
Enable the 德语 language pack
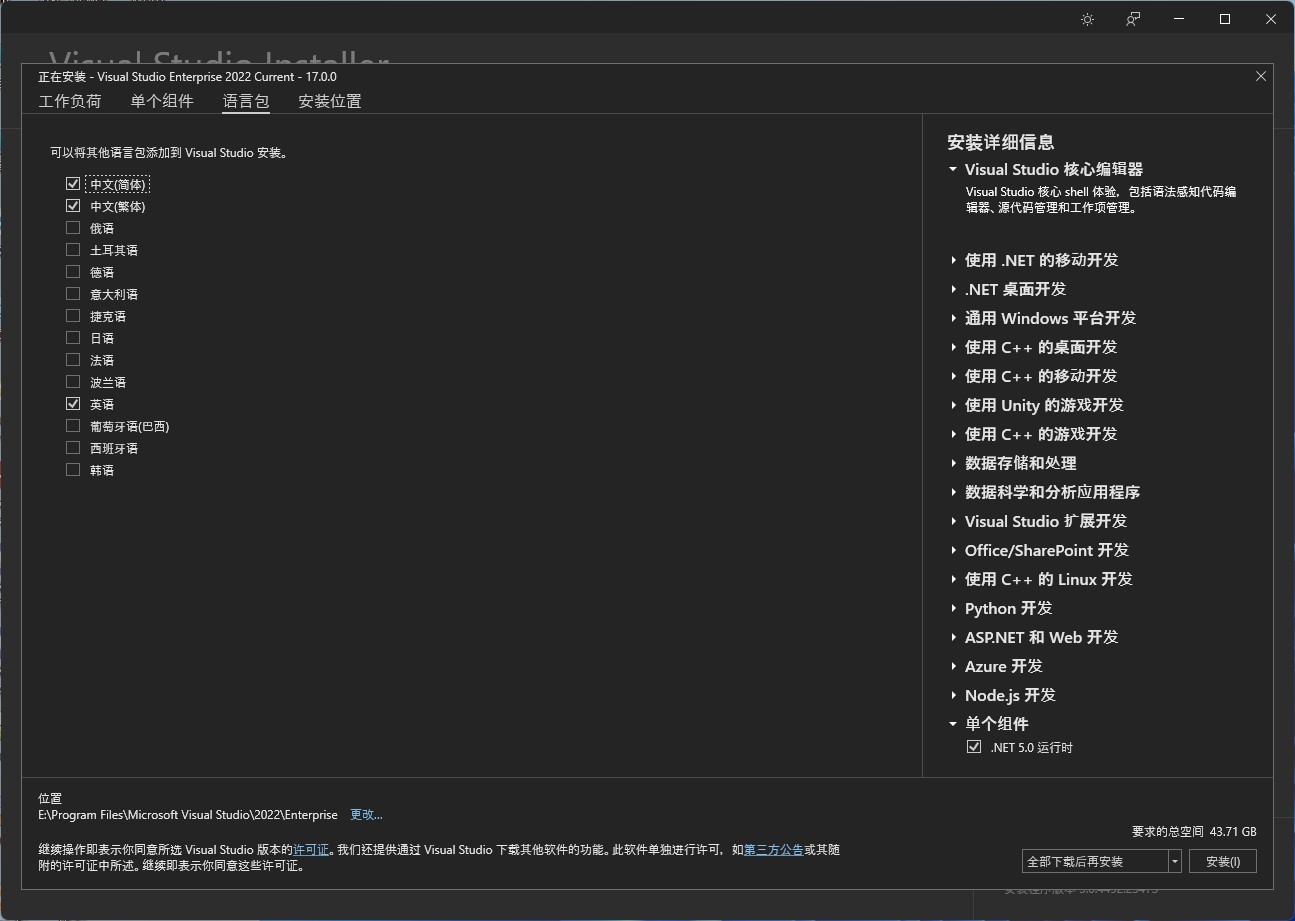[73, 272]
